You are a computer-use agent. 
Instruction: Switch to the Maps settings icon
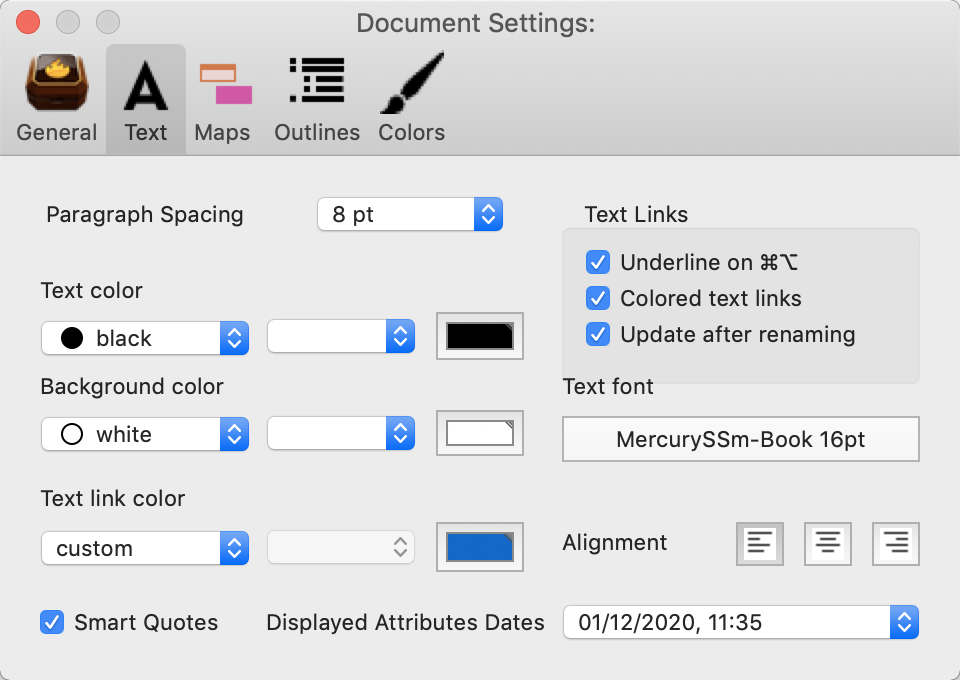pyautogui.click(x=222, y=99)
